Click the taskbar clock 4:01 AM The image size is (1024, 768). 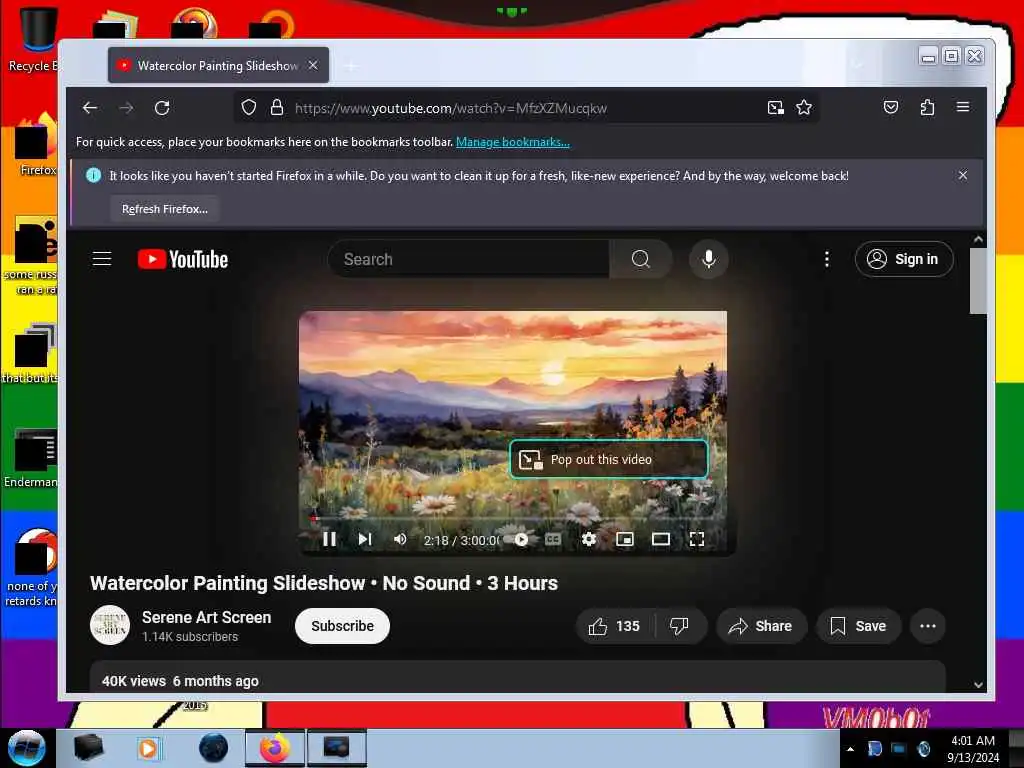pyautogui.click(x=973, y=748)
